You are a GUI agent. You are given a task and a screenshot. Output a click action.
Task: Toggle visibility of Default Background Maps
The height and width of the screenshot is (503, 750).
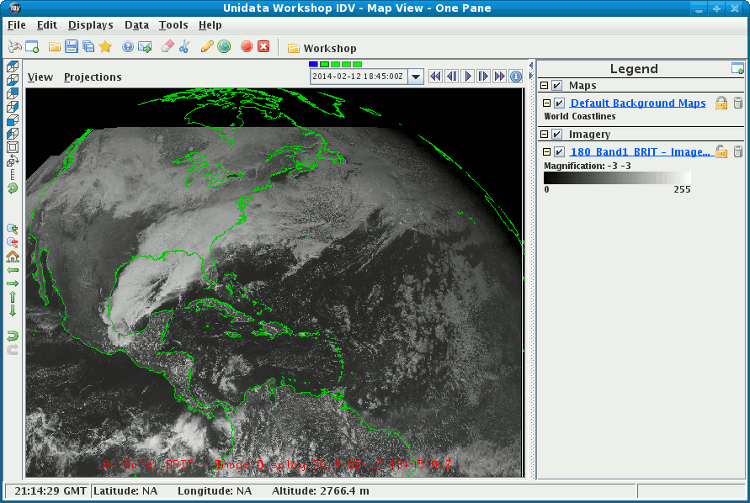point(560,103)
